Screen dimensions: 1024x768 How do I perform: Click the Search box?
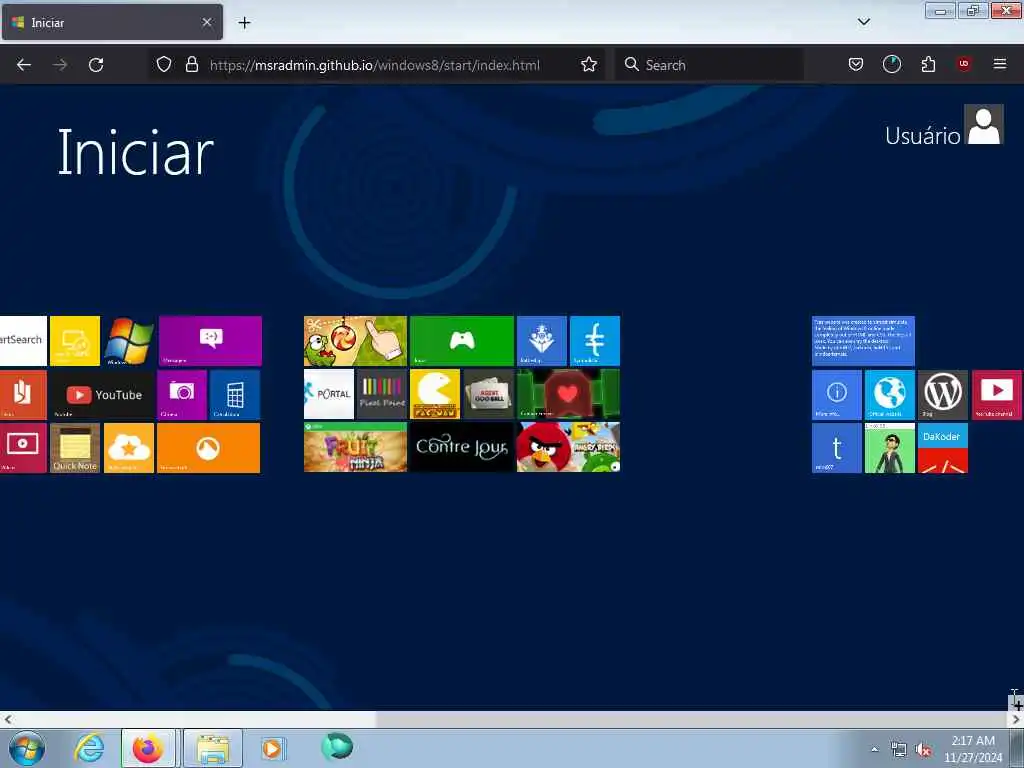point(709,65)
